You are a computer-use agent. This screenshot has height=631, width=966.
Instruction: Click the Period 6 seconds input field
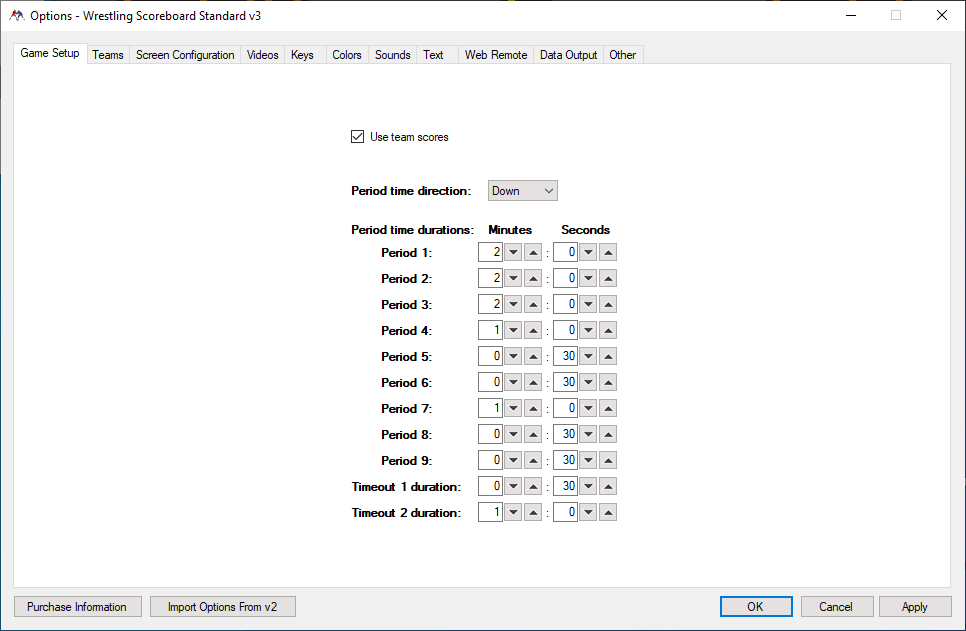pyautogui.click(x=565, y=383)
